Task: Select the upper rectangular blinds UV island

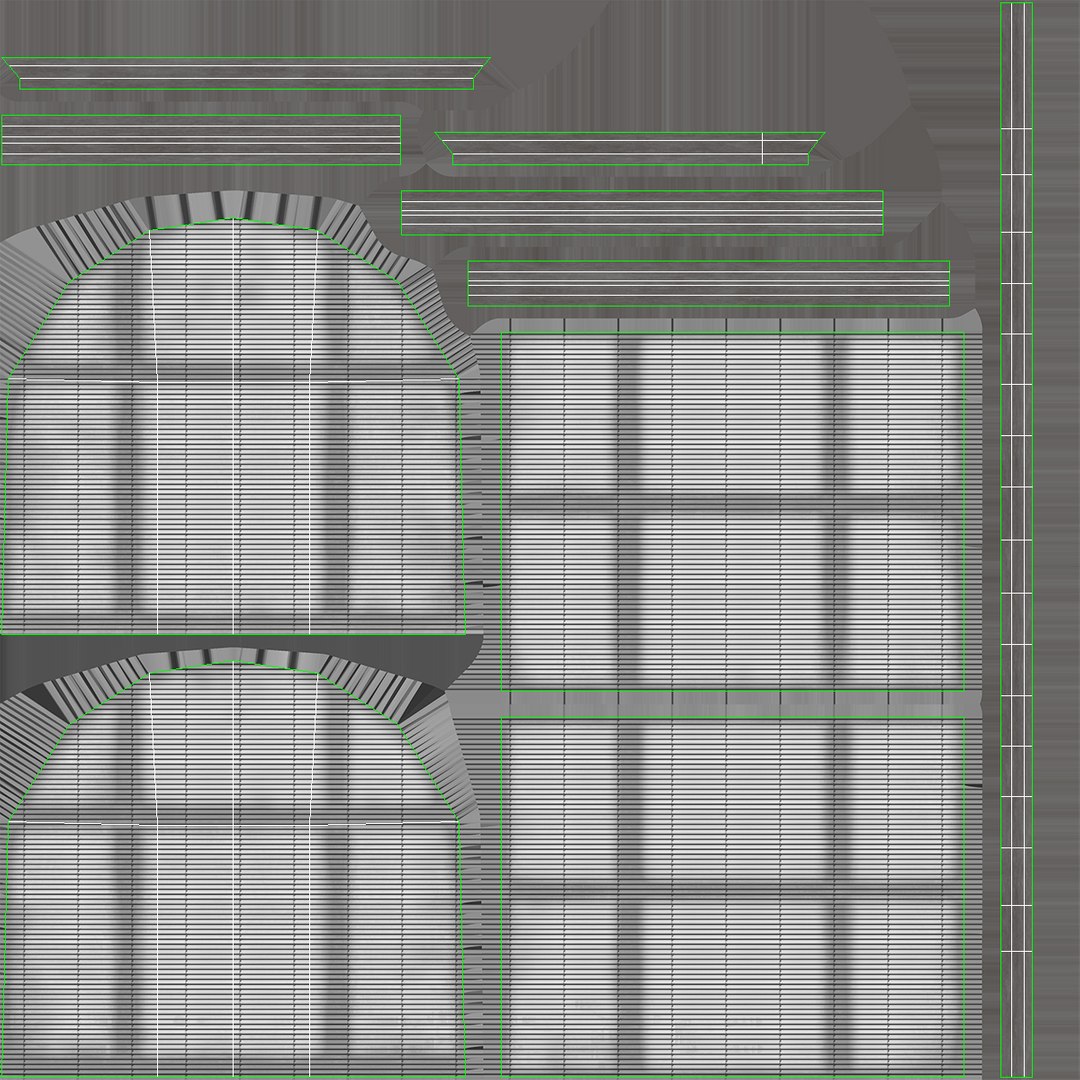Action: [x=732, y=512]
